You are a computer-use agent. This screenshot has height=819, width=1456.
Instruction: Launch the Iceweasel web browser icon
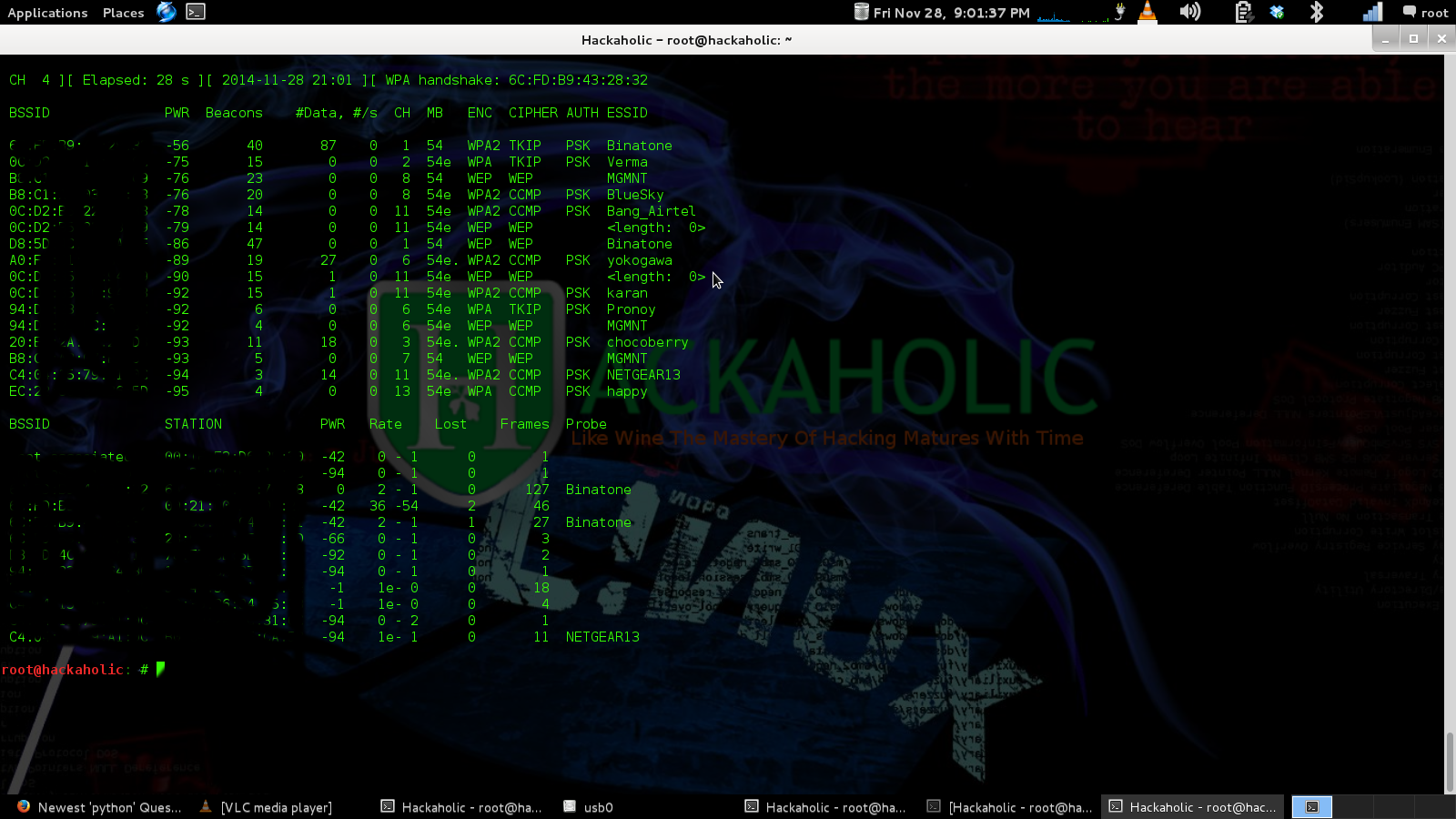click(x=167, y=12)
